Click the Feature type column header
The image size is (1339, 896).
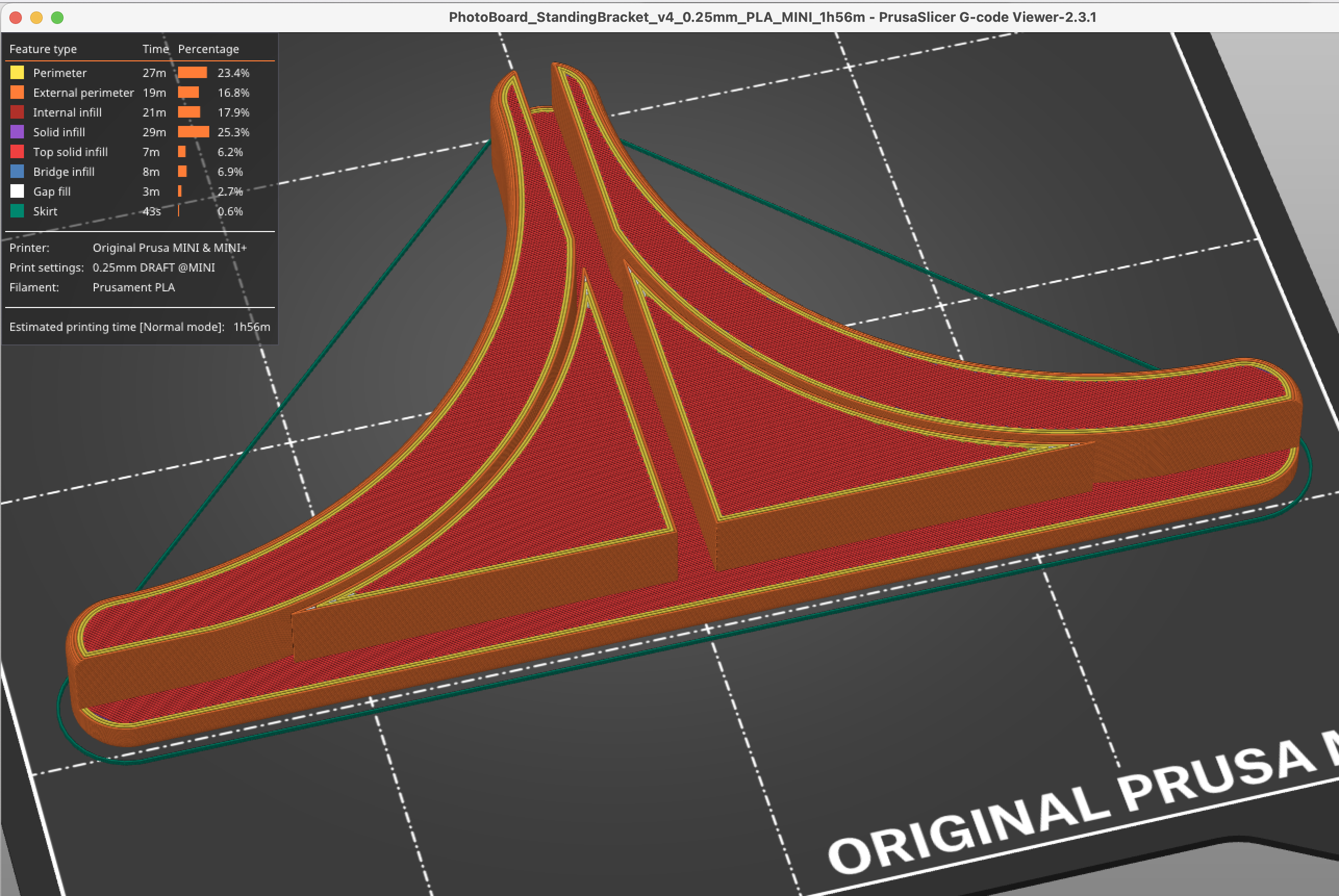[43, 49]
